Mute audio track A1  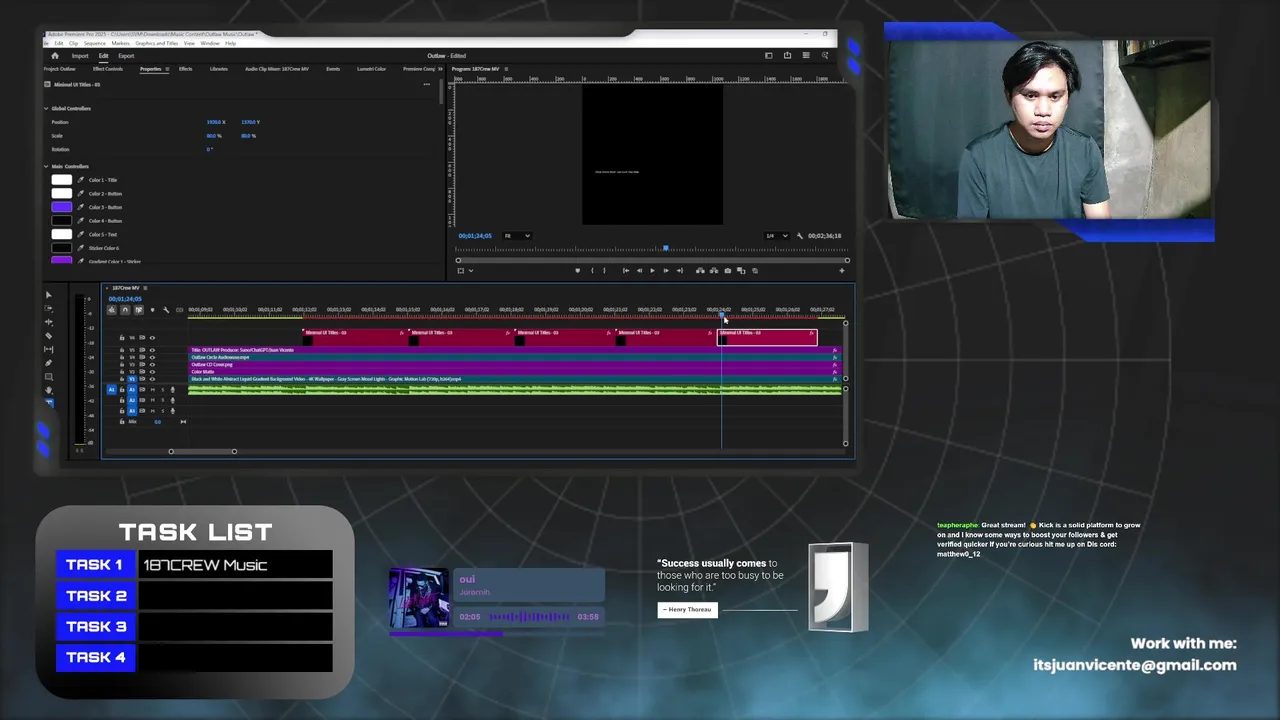pyautogui.click(x=153, y=389)
